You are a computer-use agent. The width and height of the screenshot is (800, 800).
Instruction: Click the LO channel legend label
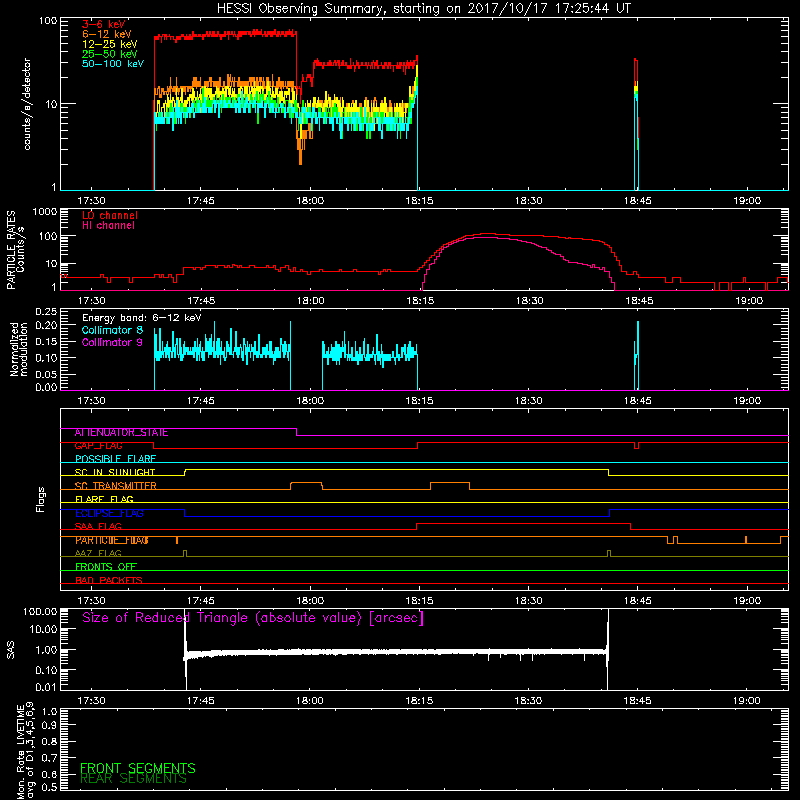click(110, 215)
